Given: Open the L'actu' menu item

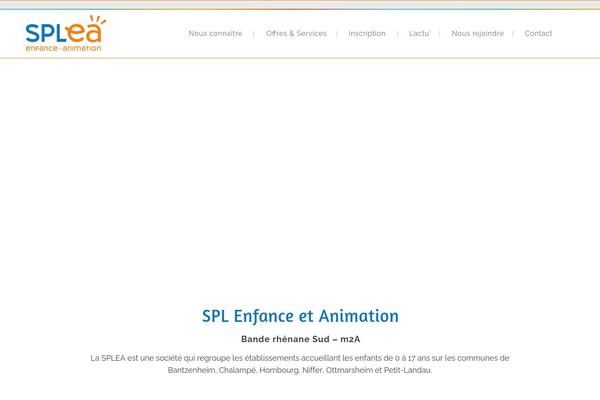Looking at the screenshot, I should point(419,34).
